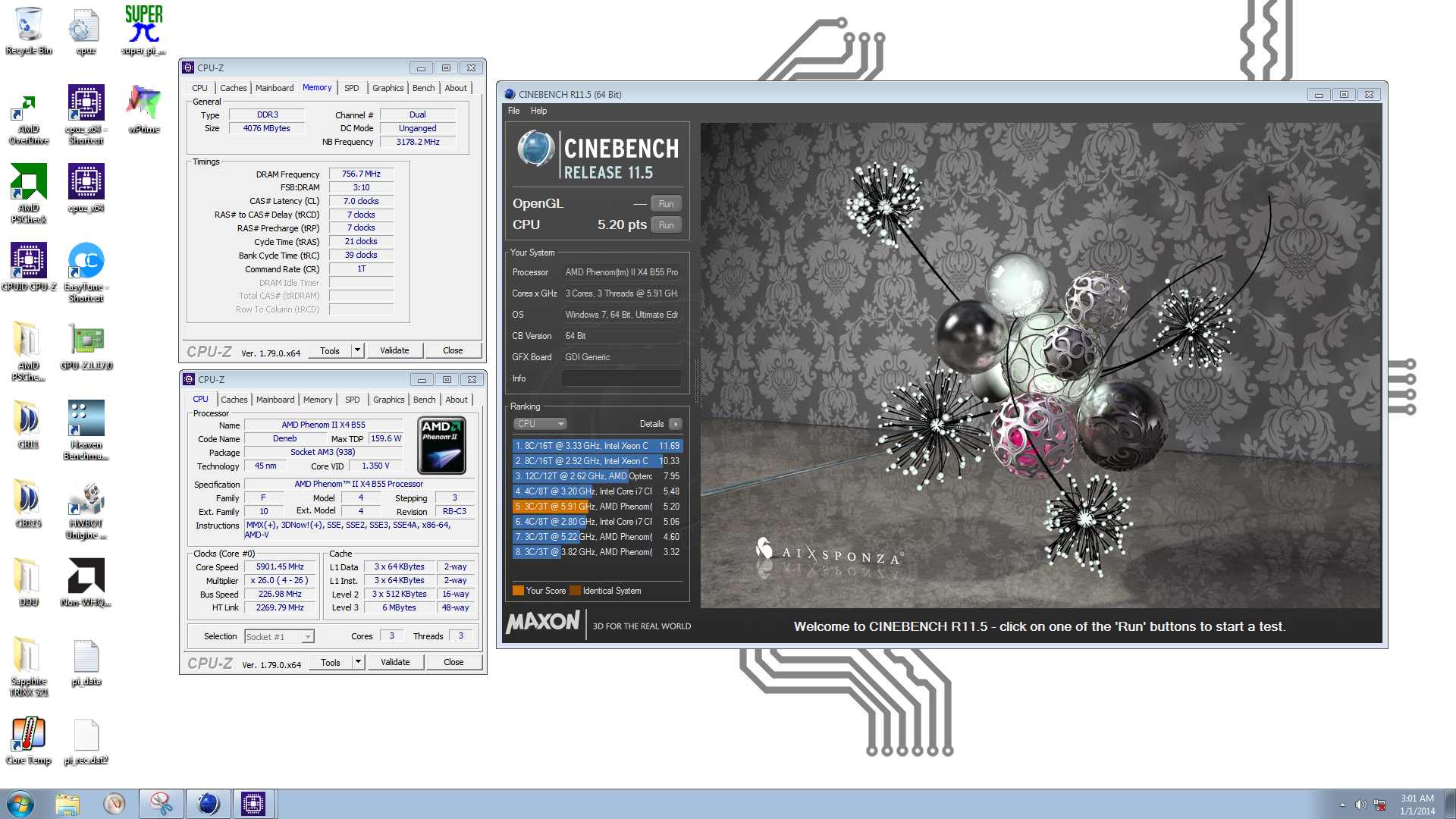Open the Help menu in Cinebench
Image resolution: width=1456 pixels, height=819 pixels.
coord(538,111)
